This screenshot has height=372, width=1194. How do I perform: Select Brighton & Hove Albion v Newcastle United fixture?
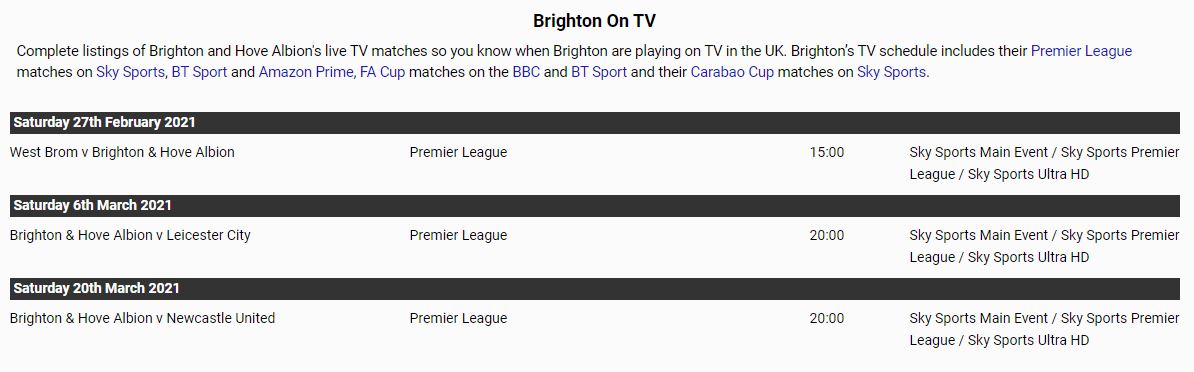click(x=142, y=318)
